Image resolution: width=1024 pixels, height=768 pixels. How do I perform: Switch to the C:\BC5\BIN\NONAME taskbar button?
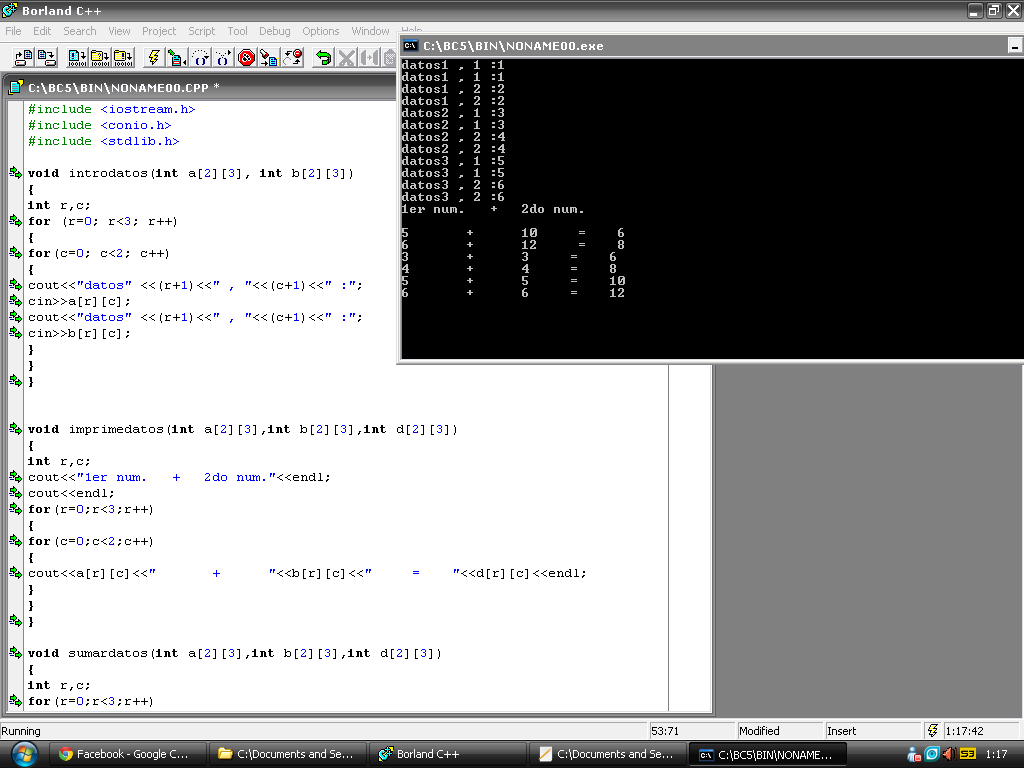coord(767,754)
